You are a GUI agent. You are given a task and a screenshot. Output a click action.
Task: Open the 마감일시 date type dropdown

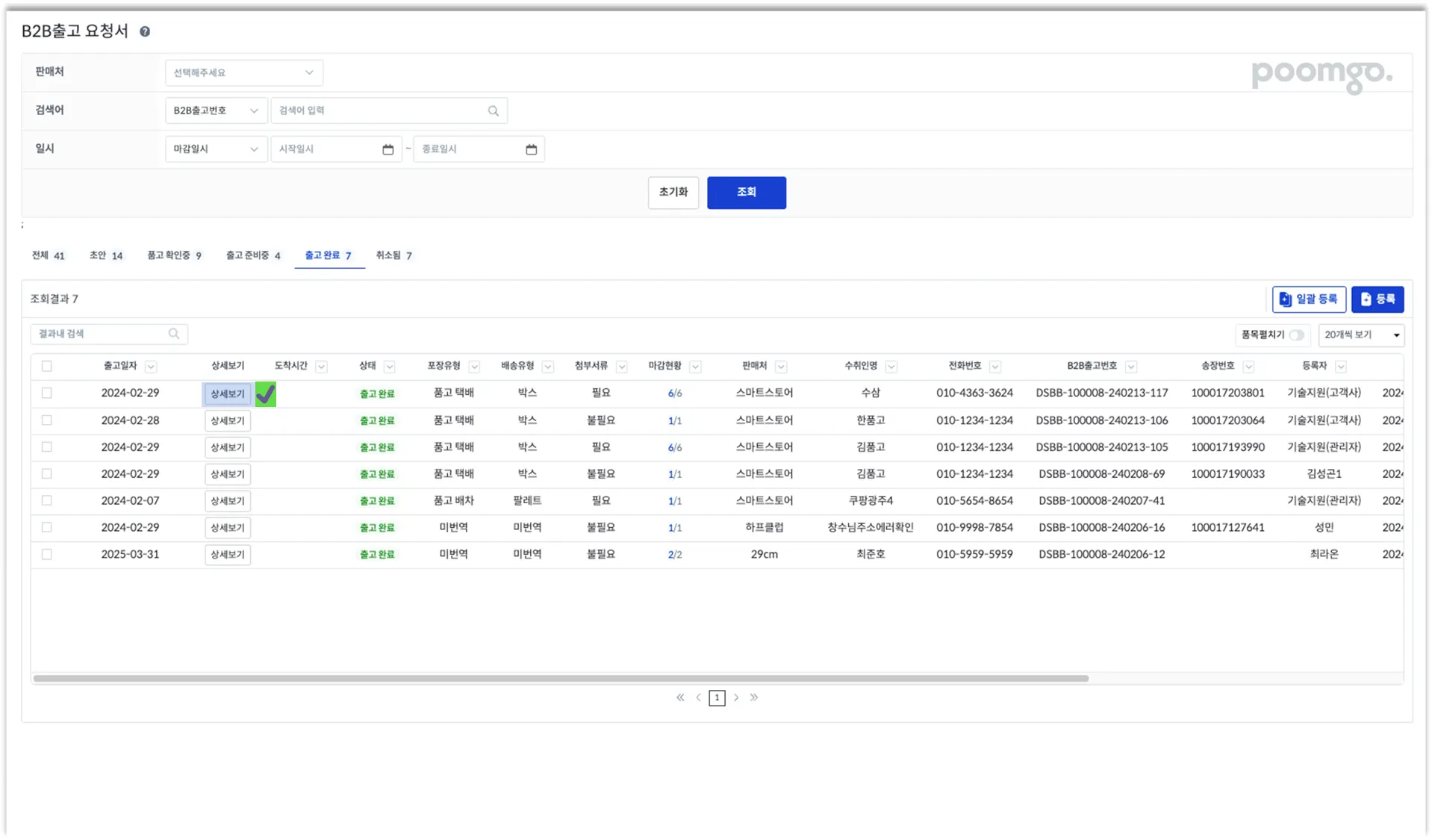[x=216, y=149]
